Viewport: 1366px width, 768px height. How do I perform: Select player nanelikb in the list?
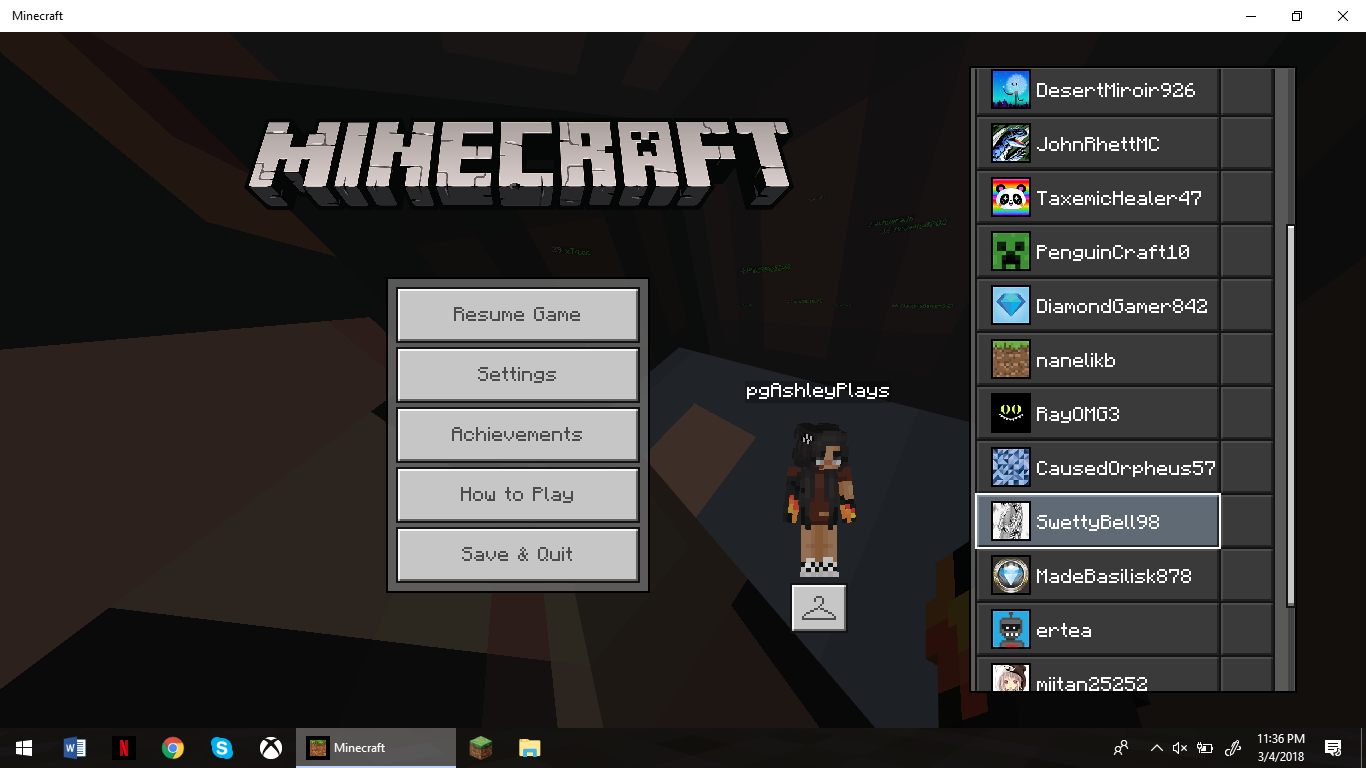(x=1098, y=360)
